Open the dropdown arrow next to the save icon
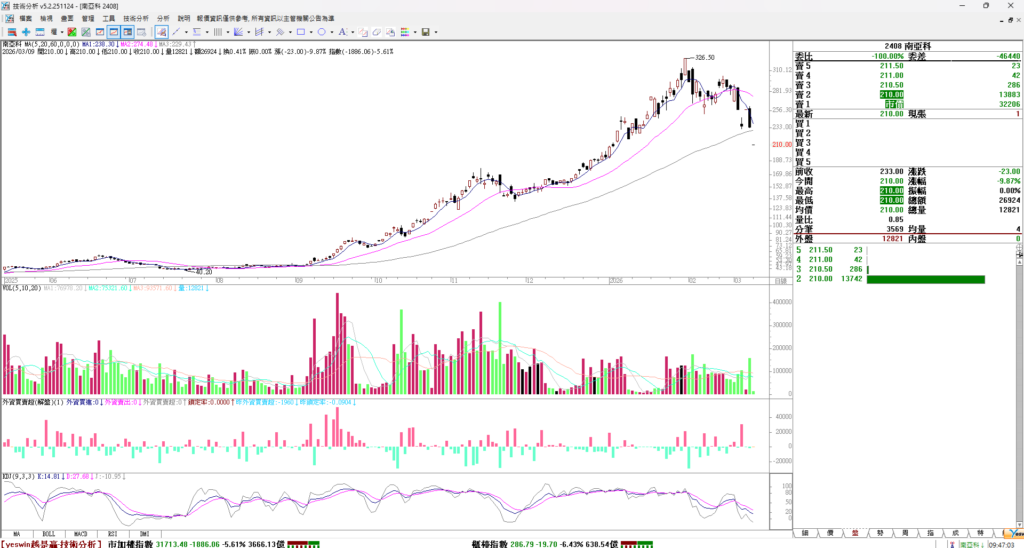 click(x=436, y=32)
